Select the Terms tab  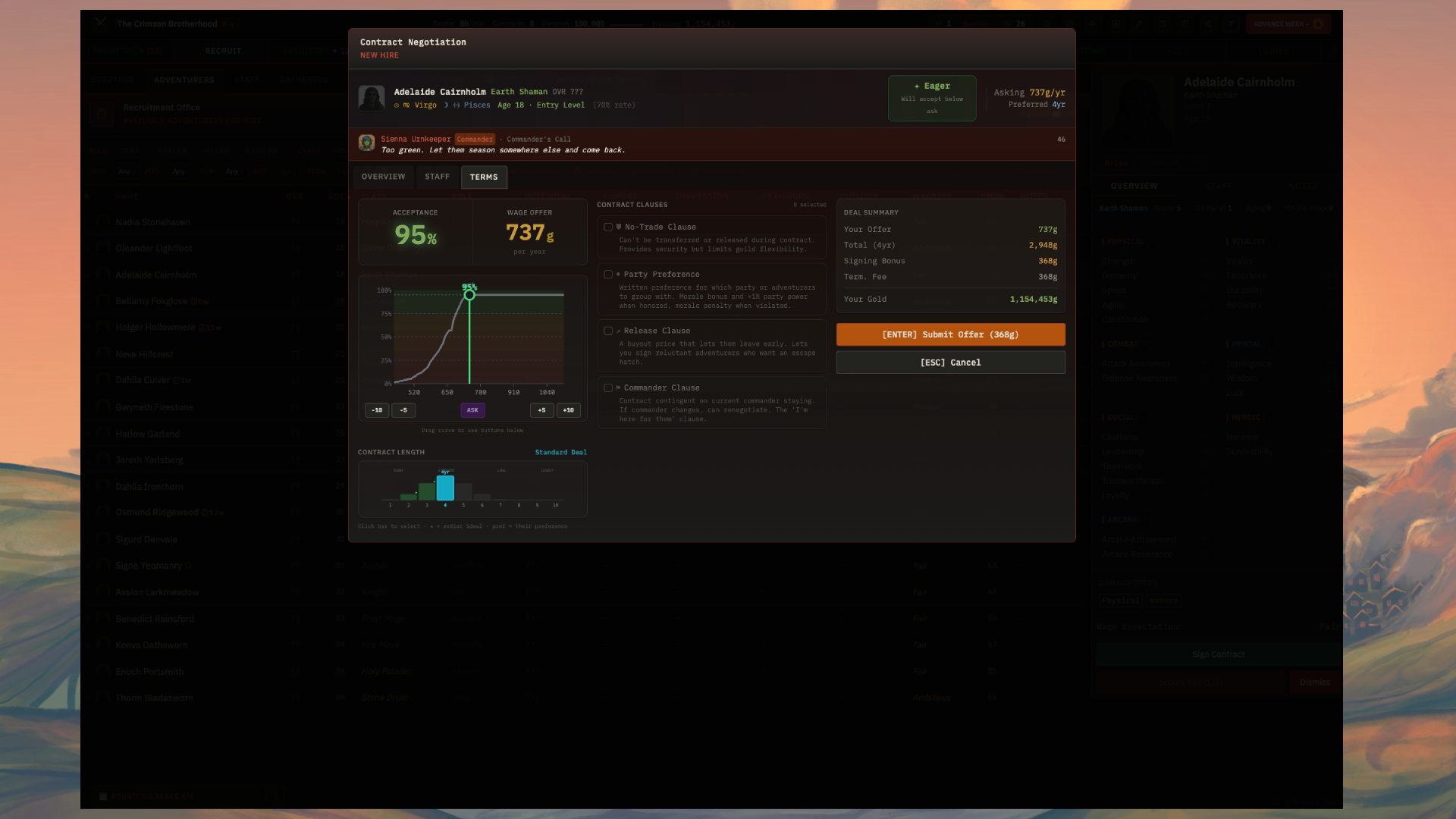pyautogui.click(x=484, y=177)
